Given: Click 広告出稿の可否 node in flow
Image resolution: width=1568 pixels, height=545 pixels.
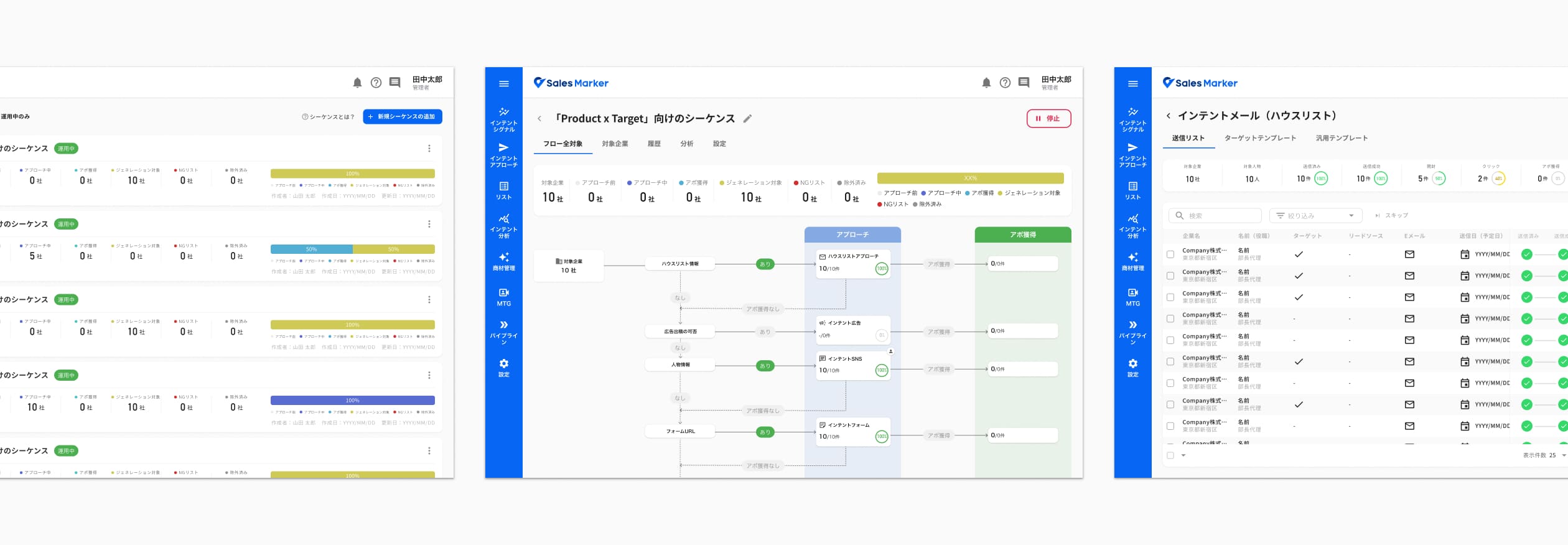Looking at the screenshot, I should pyautogui.click(x=680, y=332).
